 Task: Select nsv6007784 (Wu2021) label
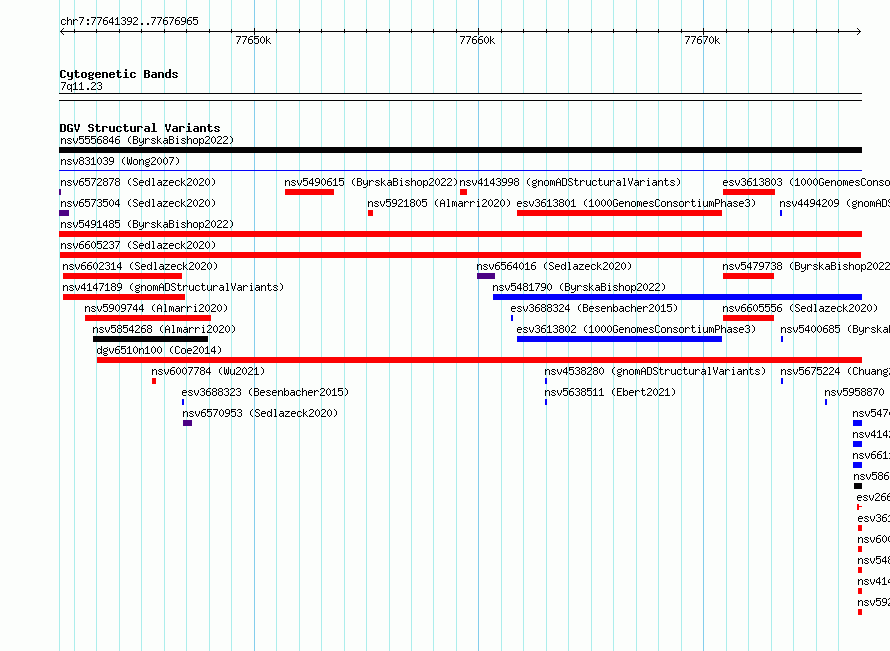point(208,371)
